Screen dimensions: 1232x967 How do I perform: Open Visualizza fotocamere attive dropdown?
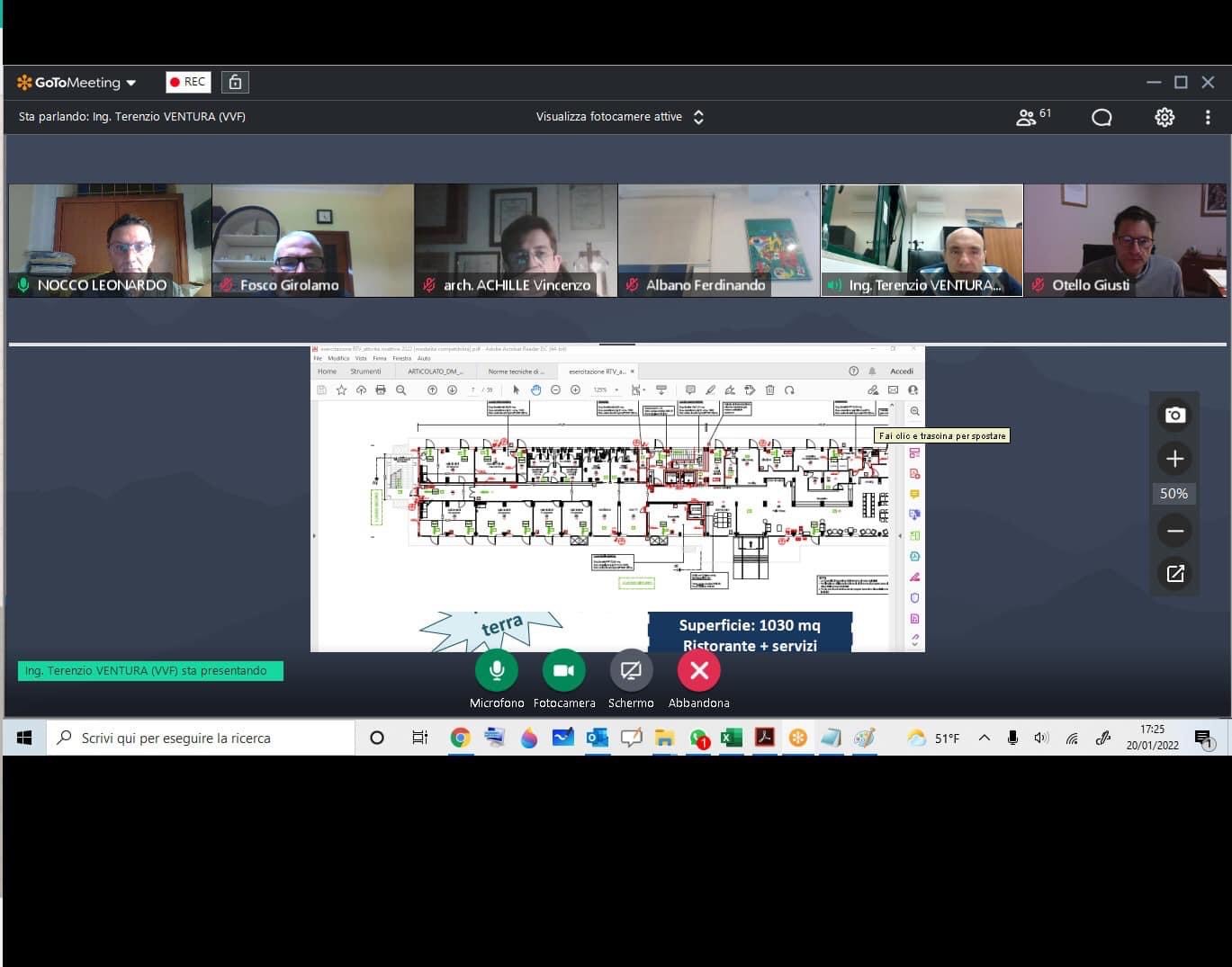(x=619, y=117)
